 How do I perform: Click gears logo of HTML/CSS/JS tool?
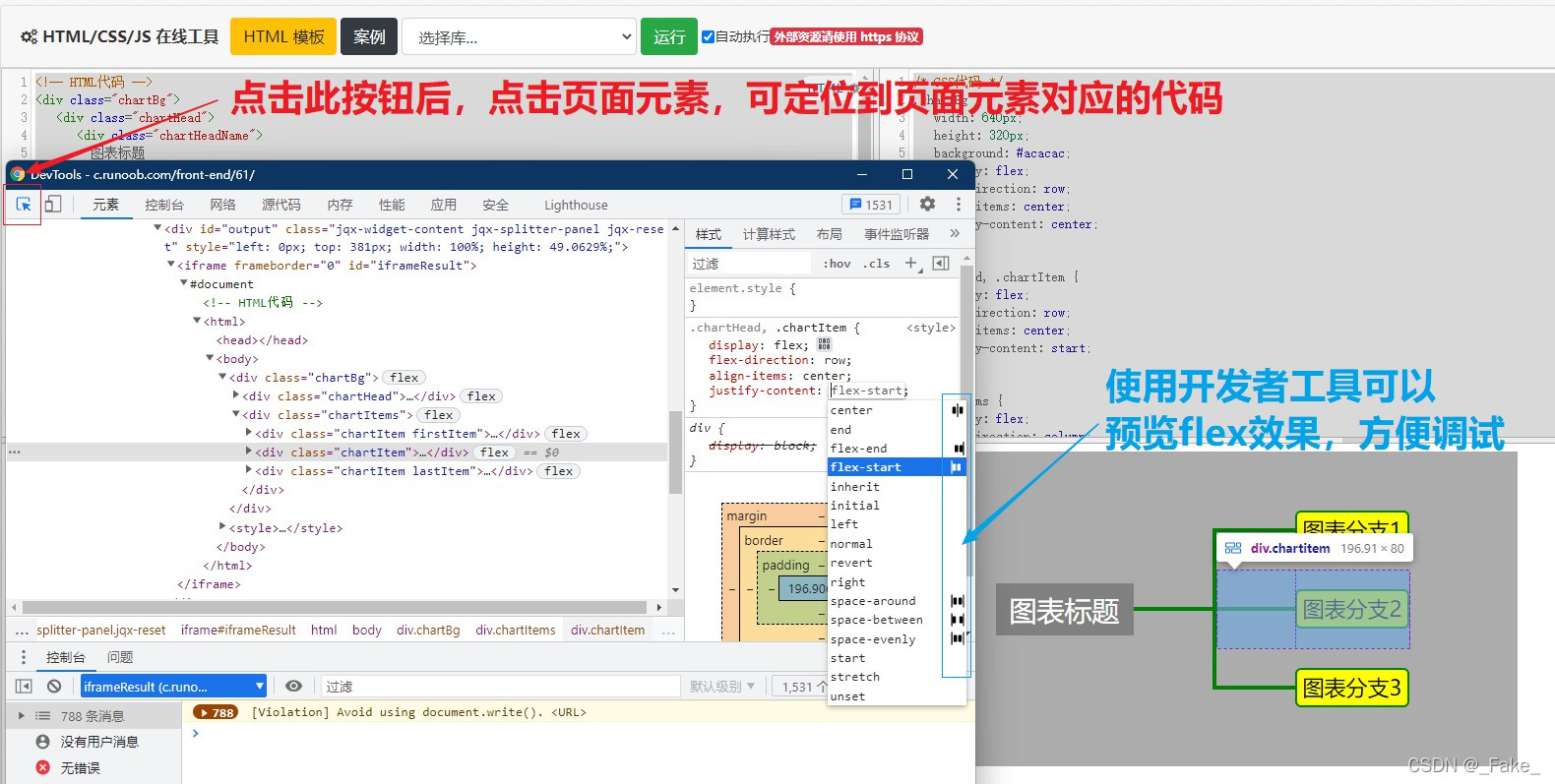point(30,36)
